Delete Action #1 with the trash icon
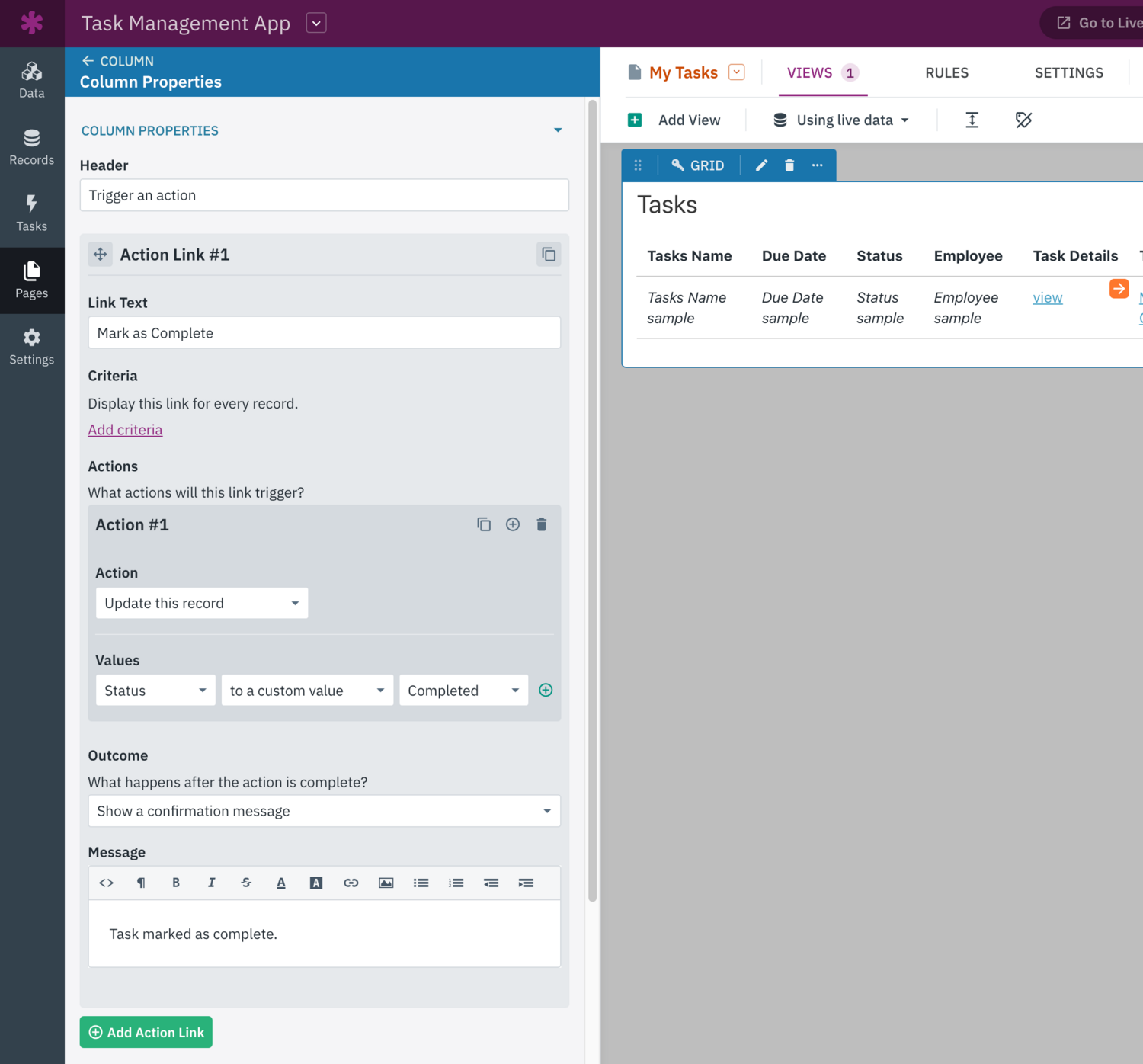The image size is (1143, 1064). coord(541,524)
